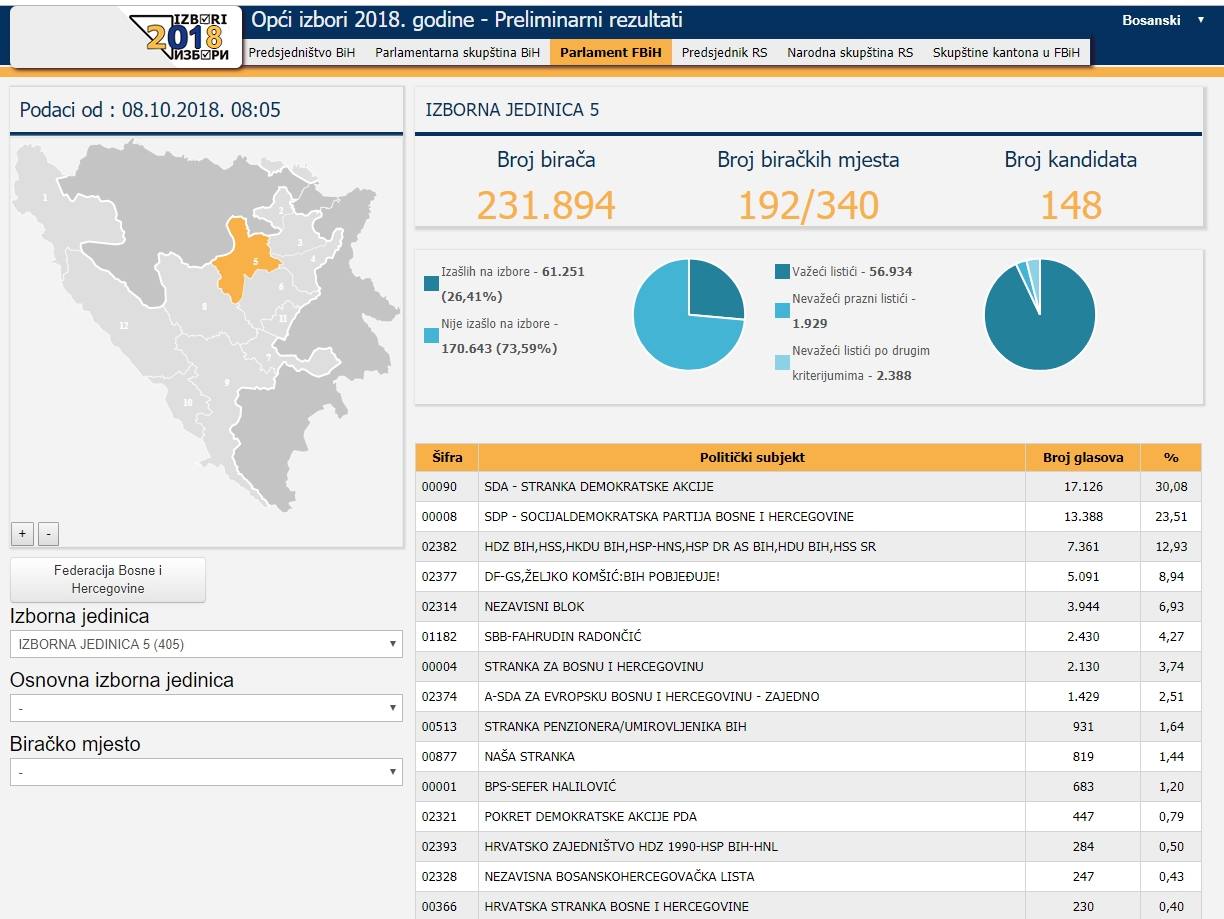
Task: Expand the Izborna jedinica dropdown
Action: pyautogui.click(x=205, y=644)
